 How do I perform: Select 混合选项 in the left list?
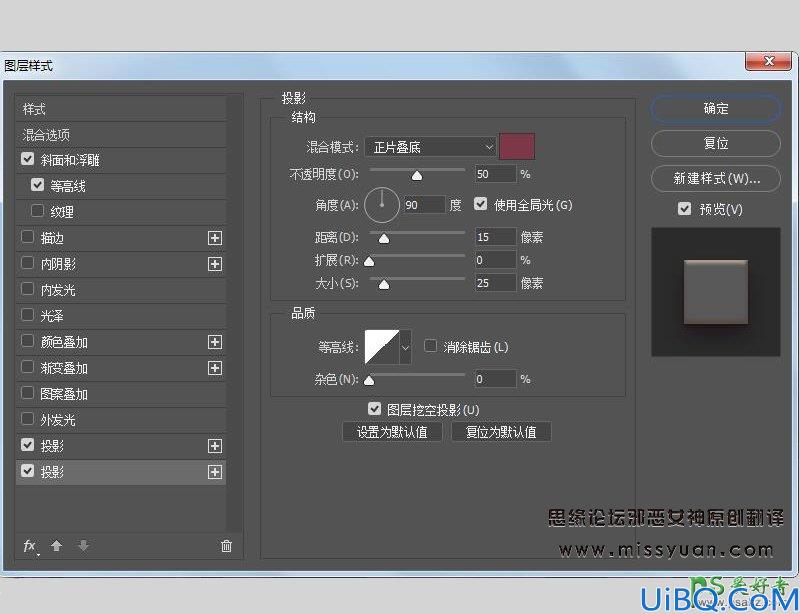click(121, 135)
